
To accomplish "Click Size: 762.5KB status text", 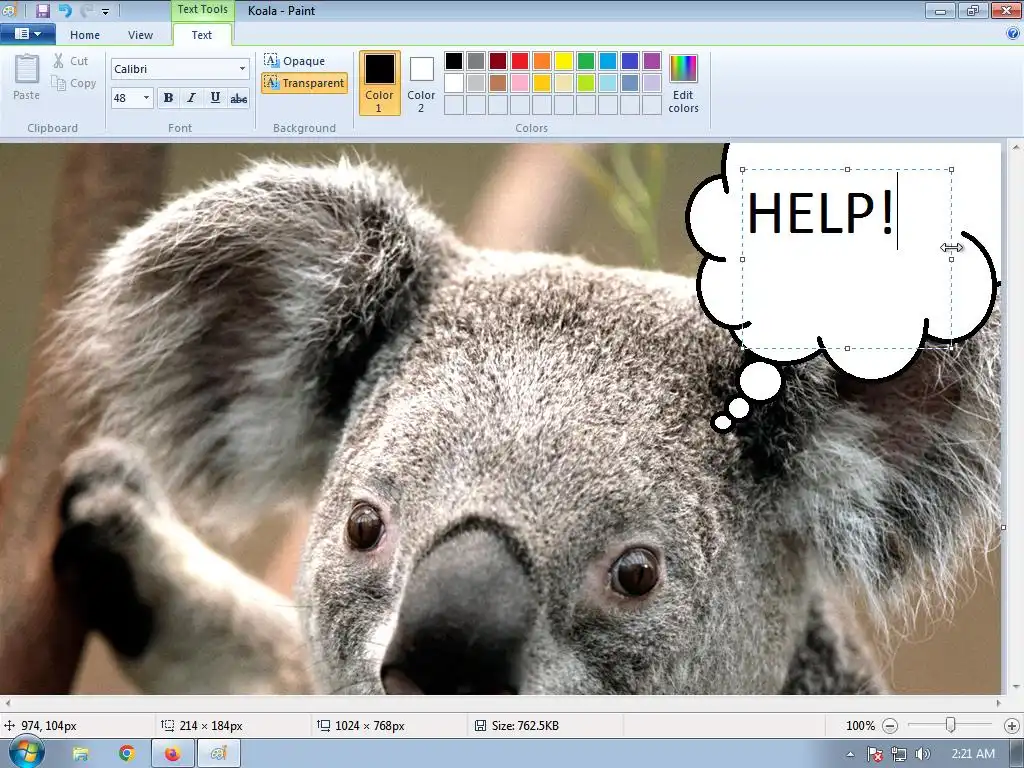I will pos(525,726).
